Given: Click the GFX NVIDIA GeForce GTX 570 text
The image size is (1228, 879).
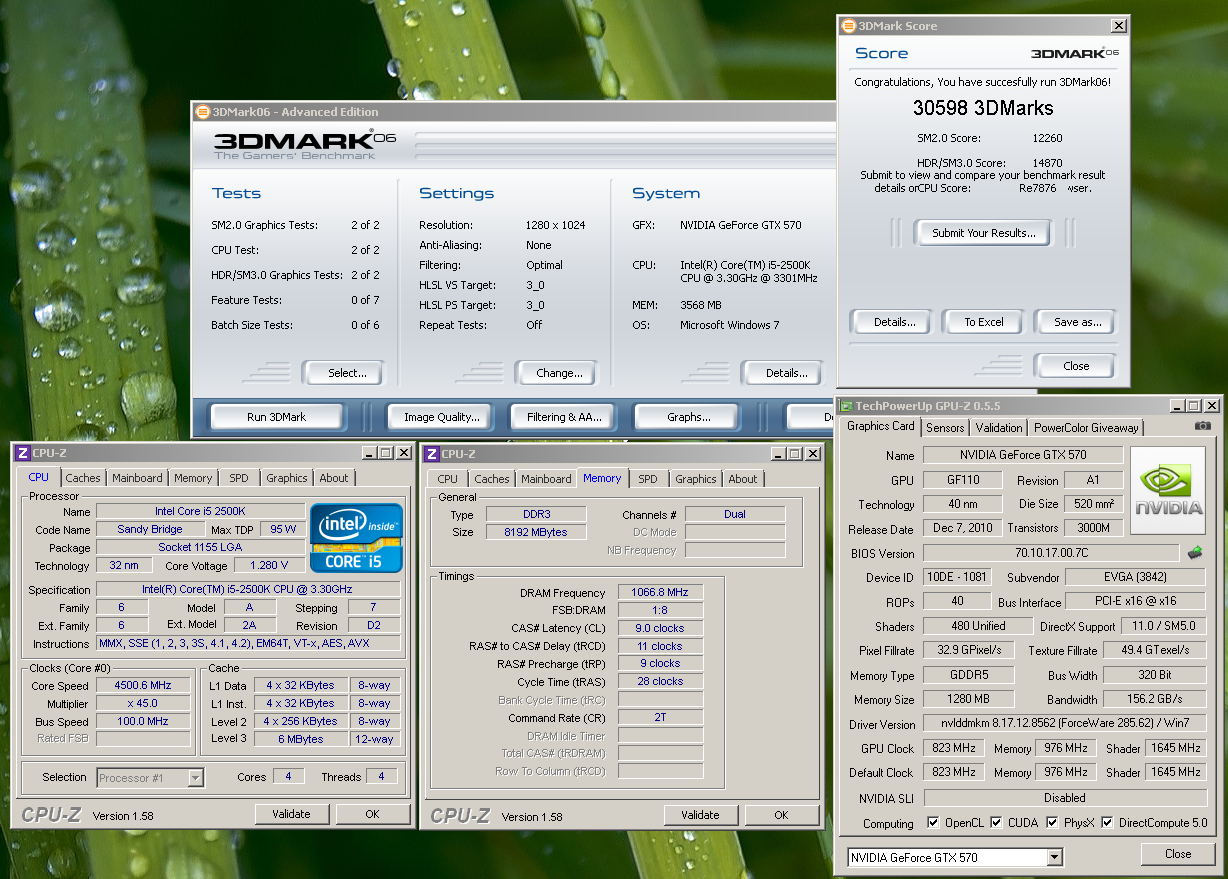Looking at the screenshot, I should click(740, 225).
